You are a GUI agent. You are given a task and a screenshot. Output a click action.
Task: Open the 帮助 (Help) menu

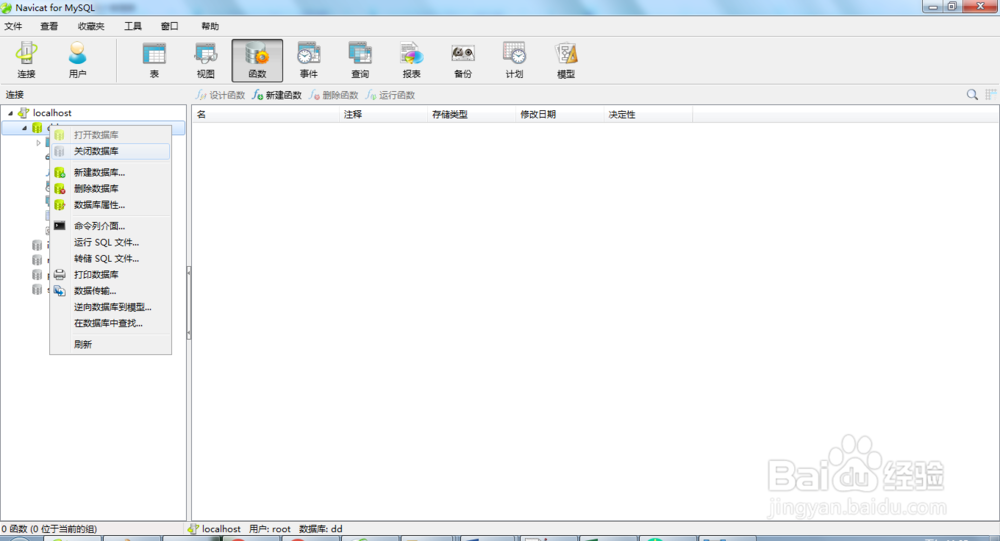point(210,26)
